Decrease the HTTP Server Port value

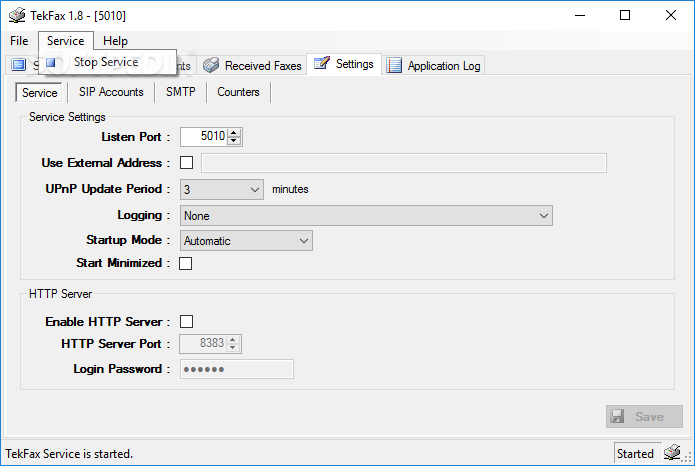click(x=233, y=348)
